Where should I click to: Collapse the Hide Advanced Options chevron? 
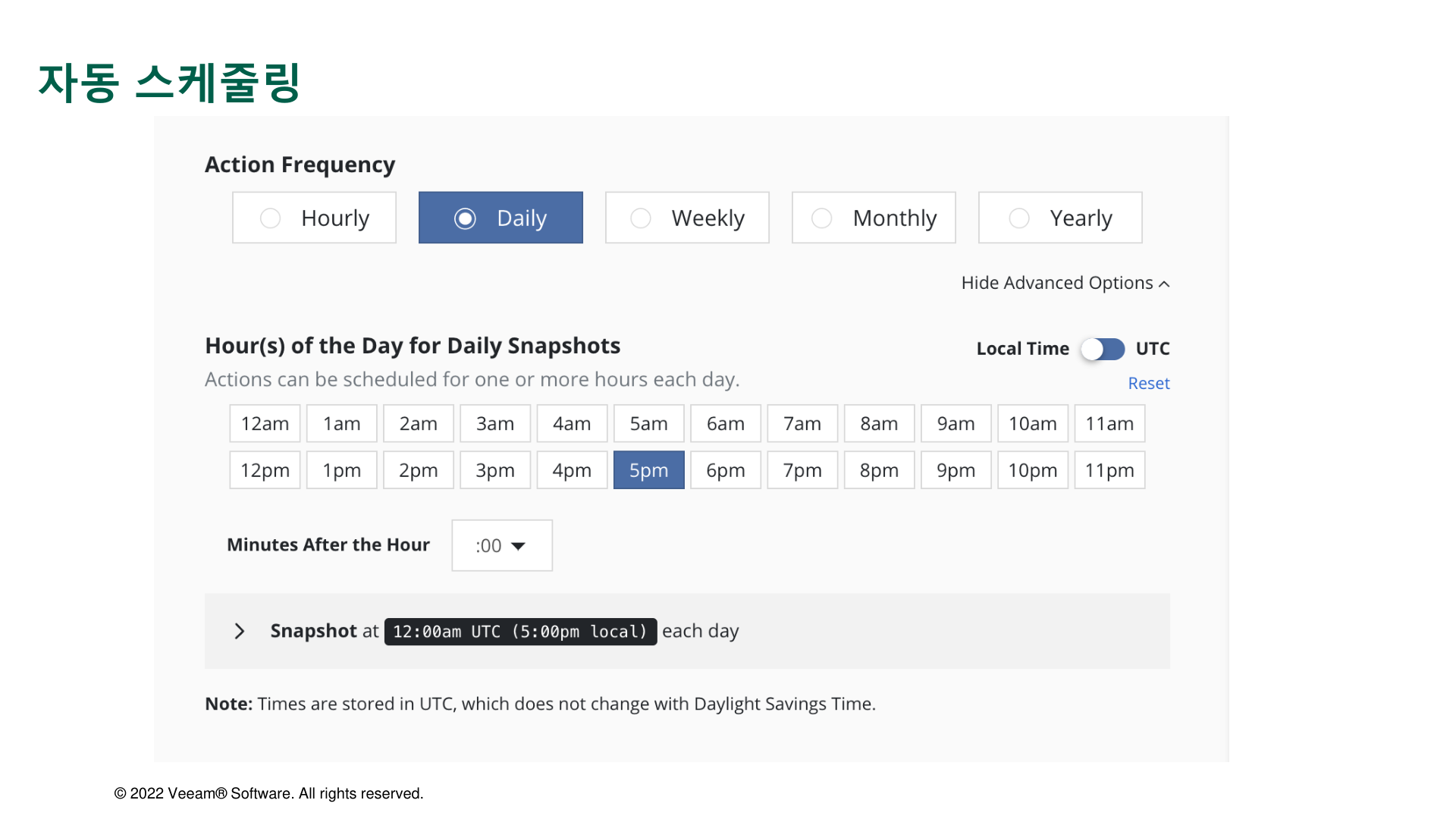coord(1164,284)
